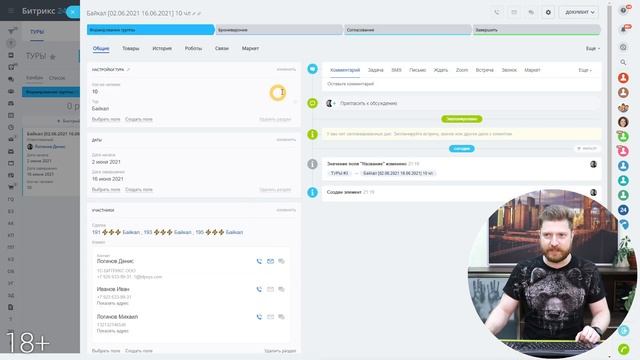
Task: Click 'Выбрать поле' in the Настройки тура section
Action: [x=106, y=119]
